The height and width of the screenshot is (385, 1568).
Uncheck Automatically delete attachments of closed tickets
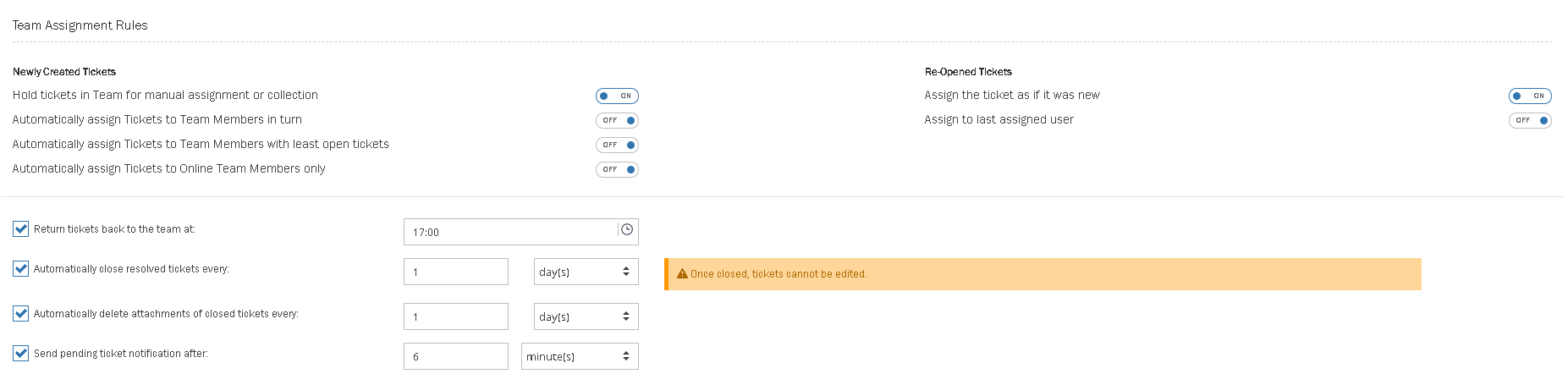tap(21, 314)
